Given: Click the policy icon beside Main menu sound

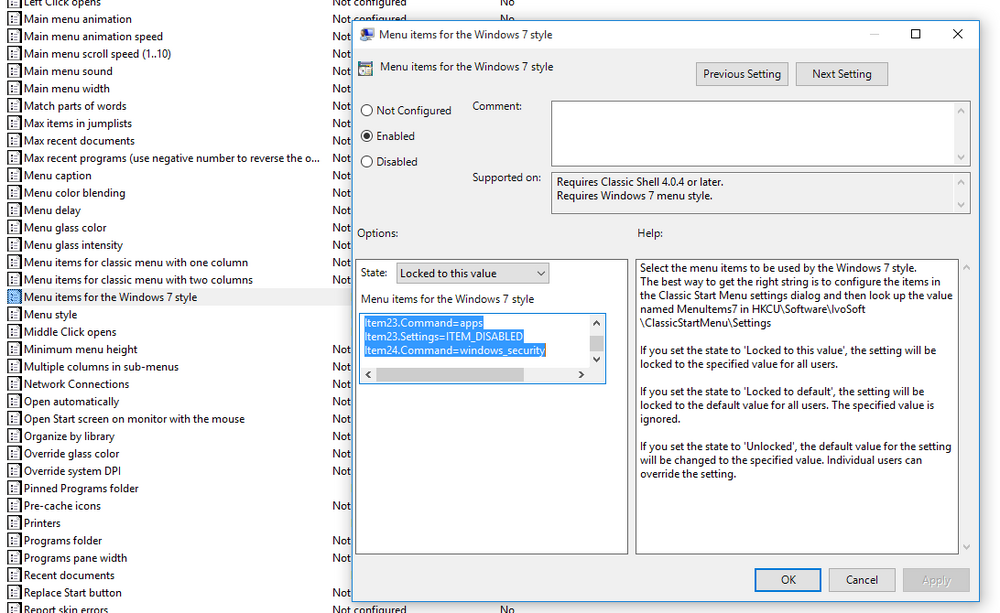Looking at the screenshot, I should [14, 71].
